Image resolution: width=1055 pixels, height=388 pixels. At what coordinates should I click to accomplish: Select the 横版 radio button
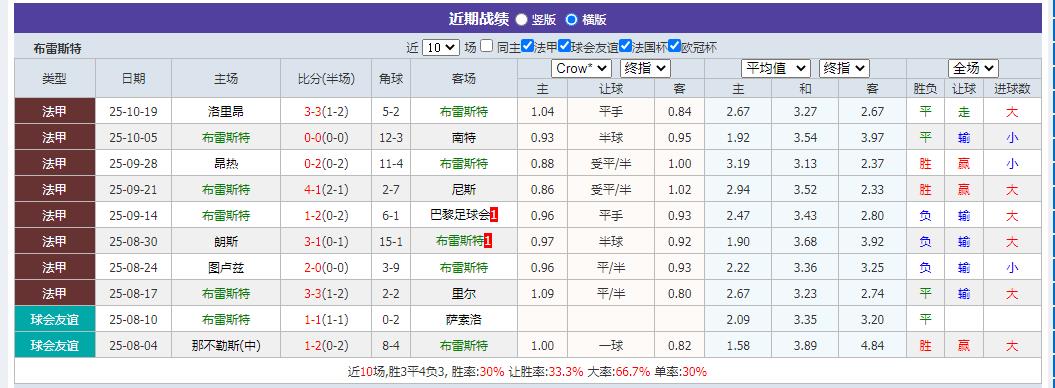click(x=571, y=20)
